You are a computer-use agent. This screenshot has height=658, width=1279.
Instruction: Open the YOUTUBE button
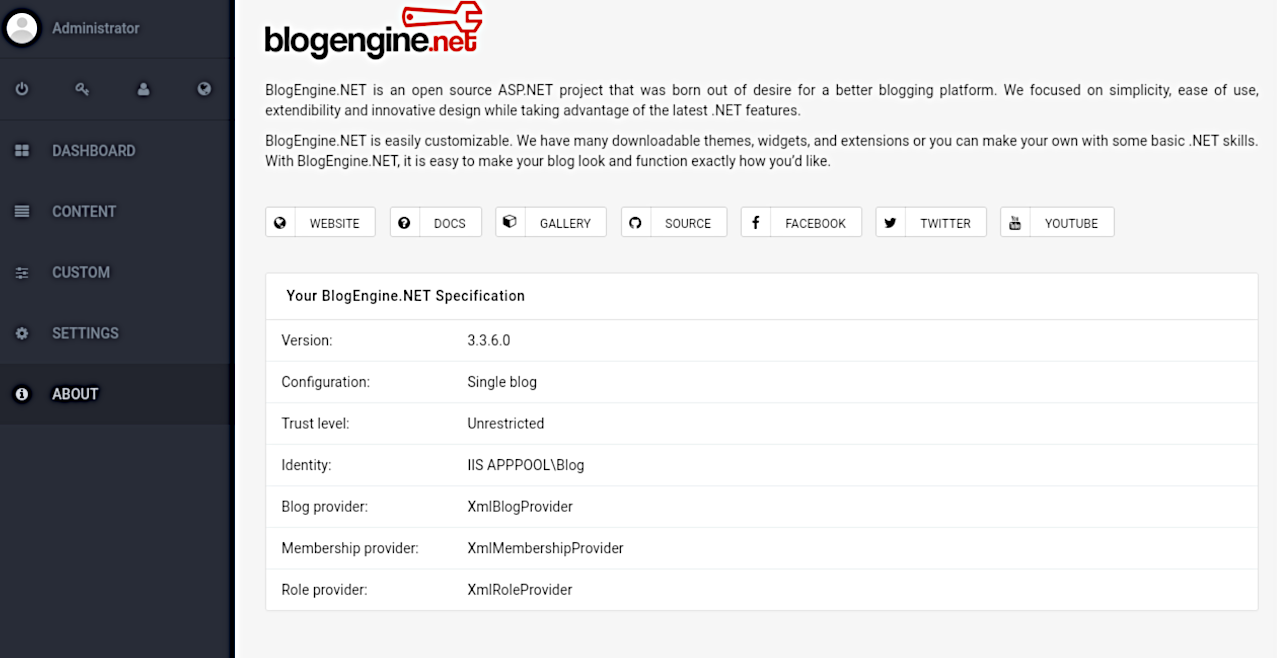coord(1057,222)
